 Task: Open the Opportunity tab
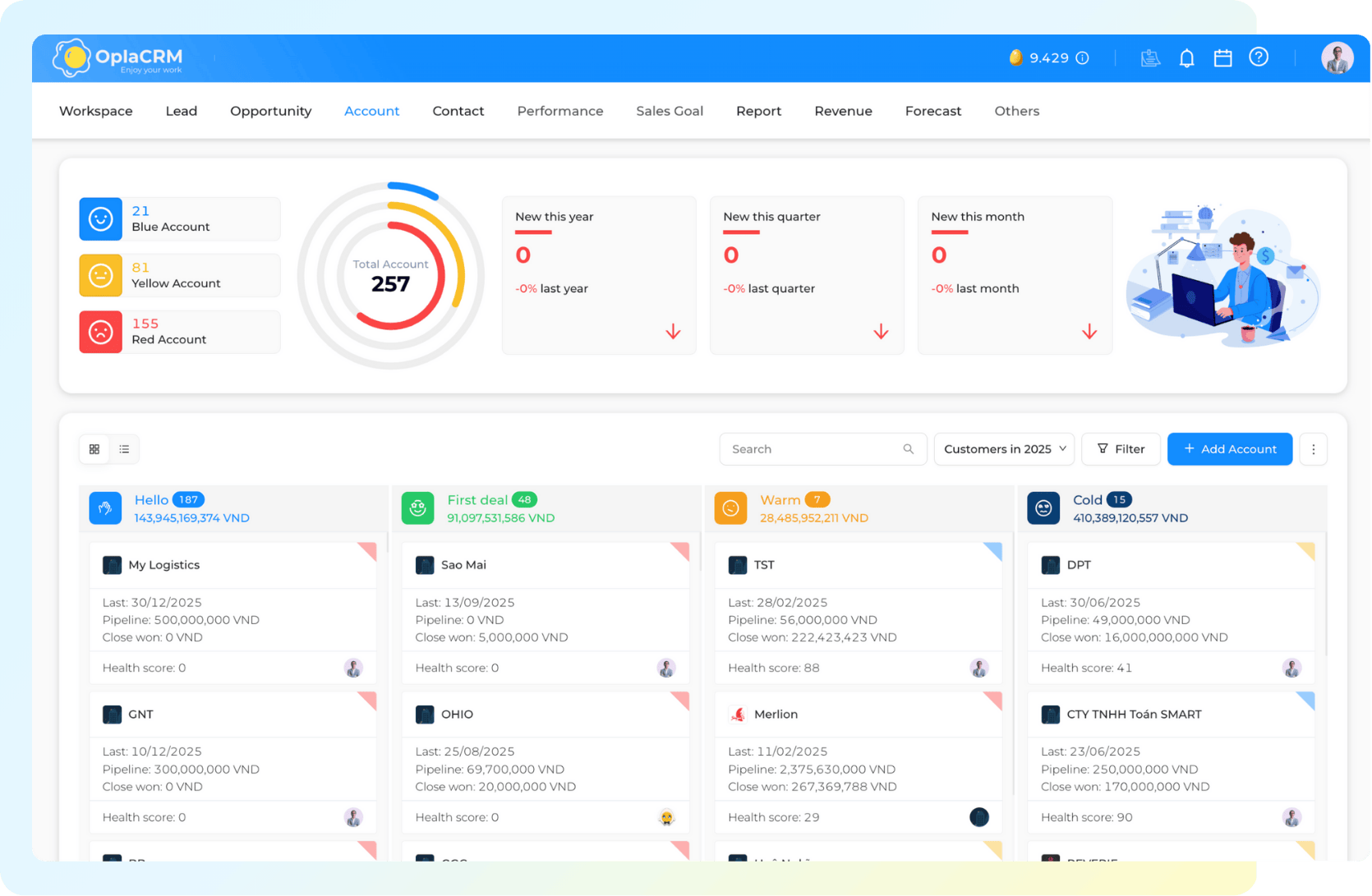[x=270, y=111]
